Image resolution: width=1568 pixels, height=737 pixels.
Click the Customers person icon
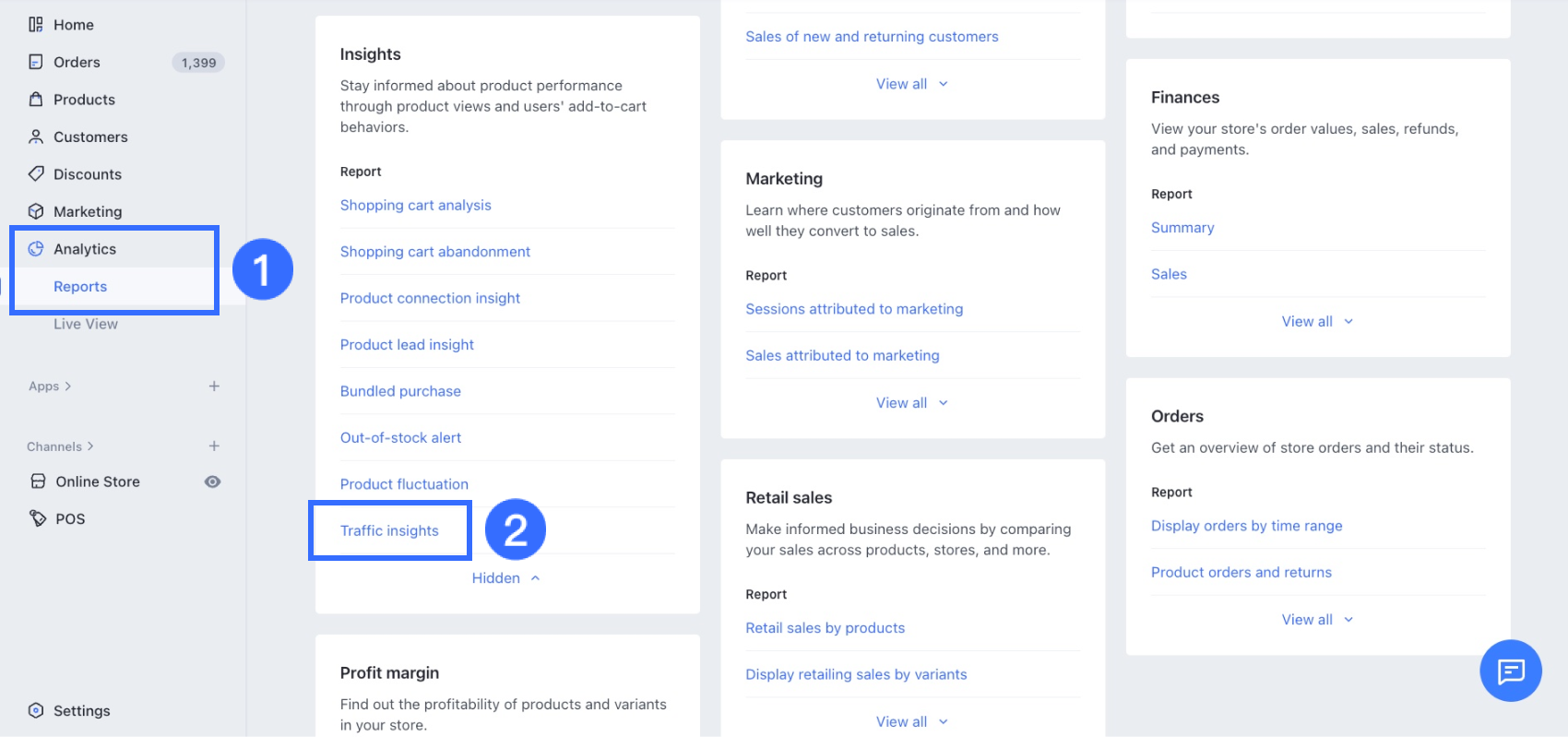click(x=36, y=137)
